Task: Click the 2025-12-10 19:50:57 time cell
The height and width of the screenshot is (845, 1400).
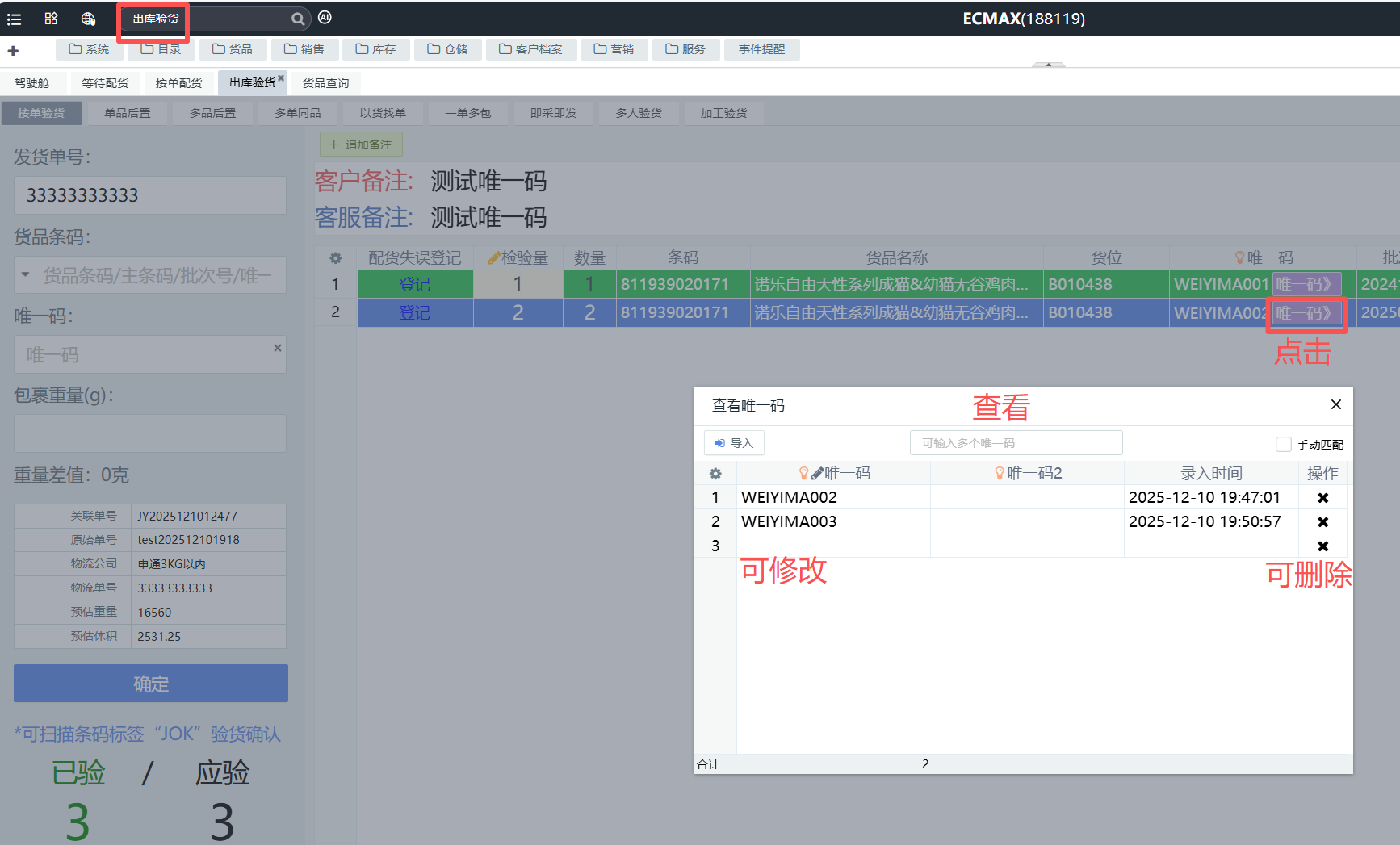Action: (1210, 522)
